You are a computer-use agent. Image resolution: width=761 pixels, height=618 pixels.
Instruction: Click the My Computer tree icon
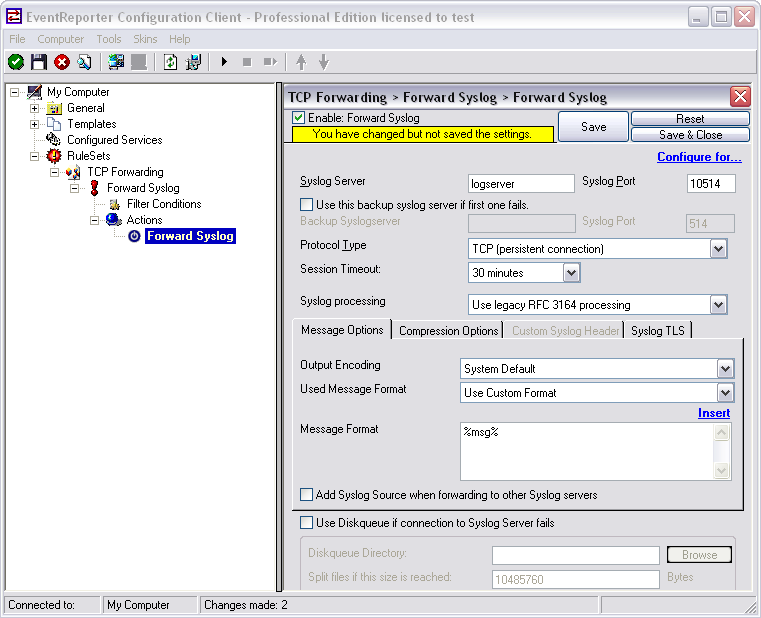pos(35,92)
